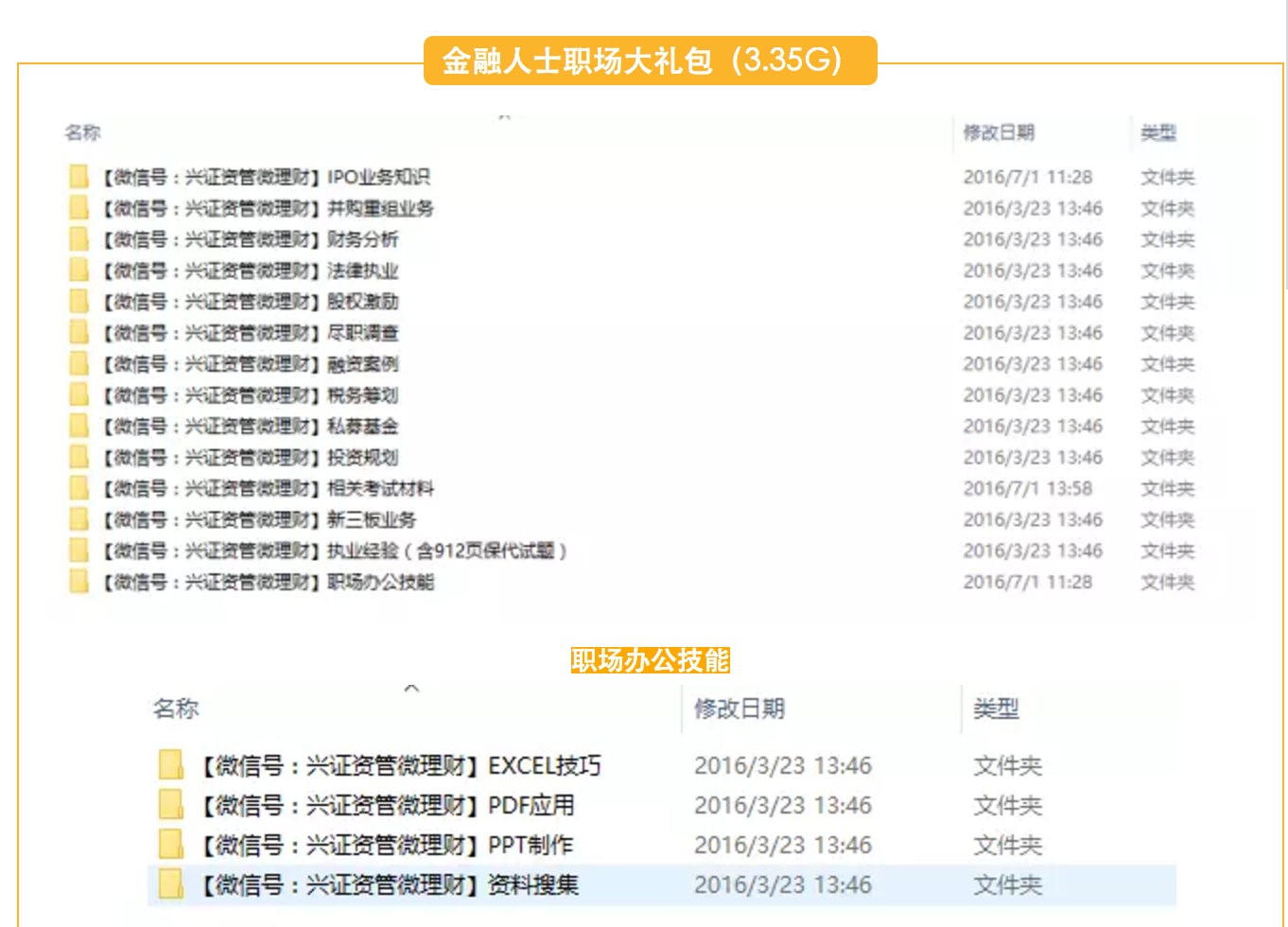Click folder icon of 执业经验 row
The width and height of the screenshot is (1288, 927).
pyautogui.click(x=78, y=551)
